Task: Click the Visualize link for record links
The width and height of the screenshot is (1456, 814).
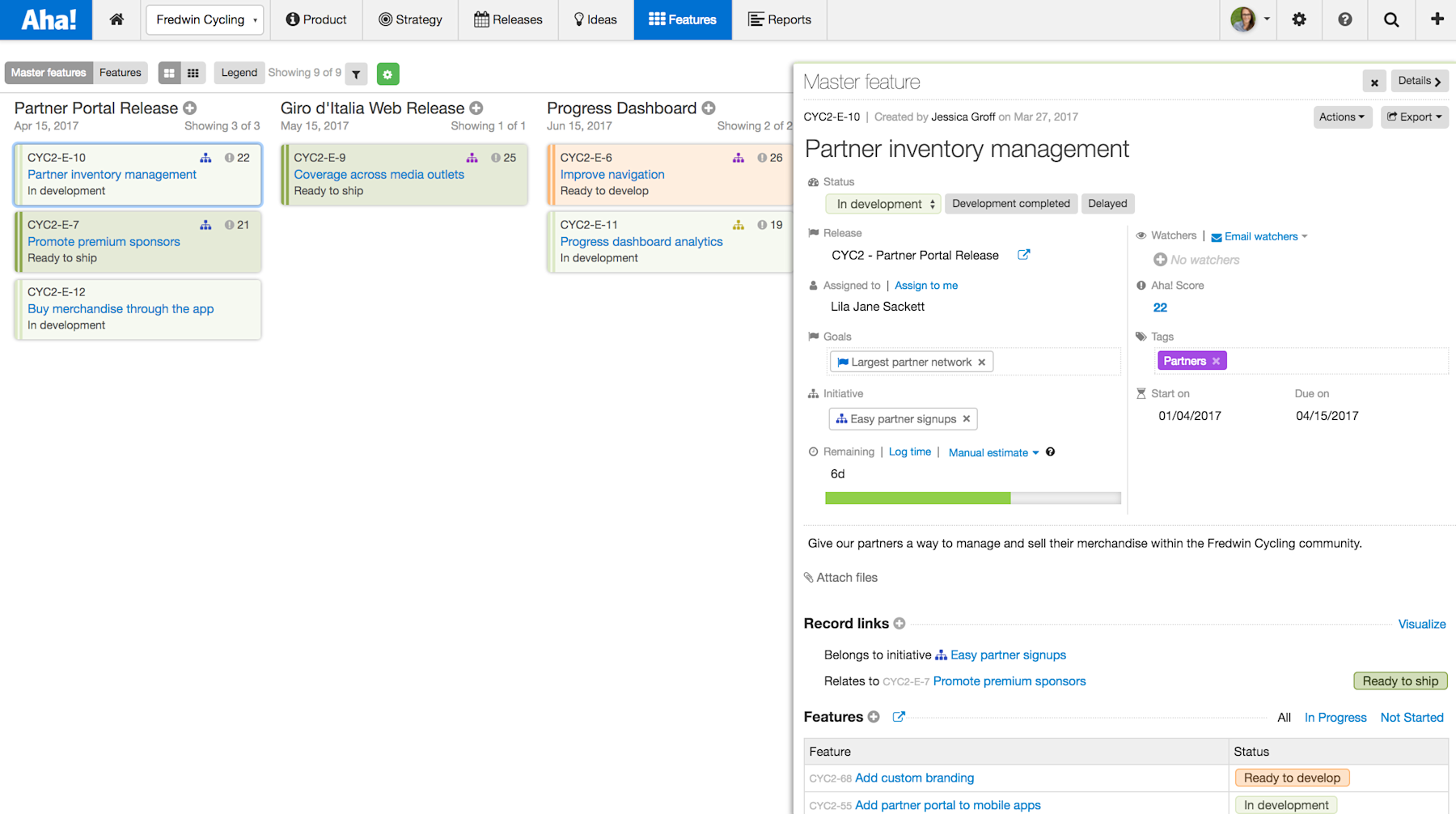Action: coord(1421,624)
